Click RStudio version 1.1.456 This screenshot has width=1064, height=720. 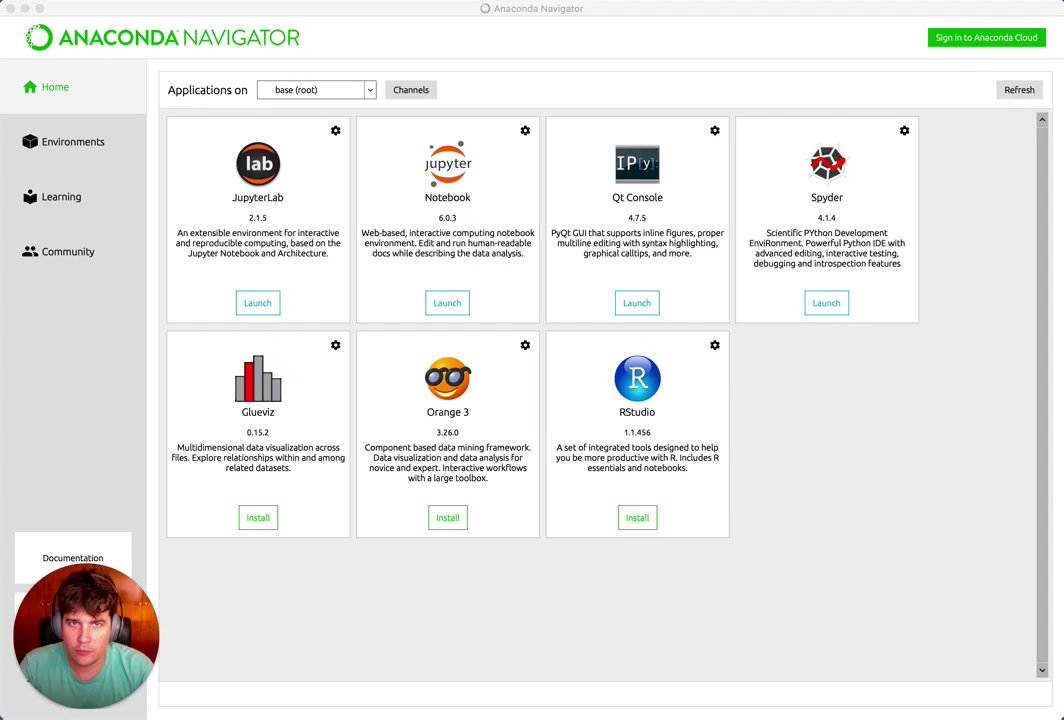pos(637,432)
